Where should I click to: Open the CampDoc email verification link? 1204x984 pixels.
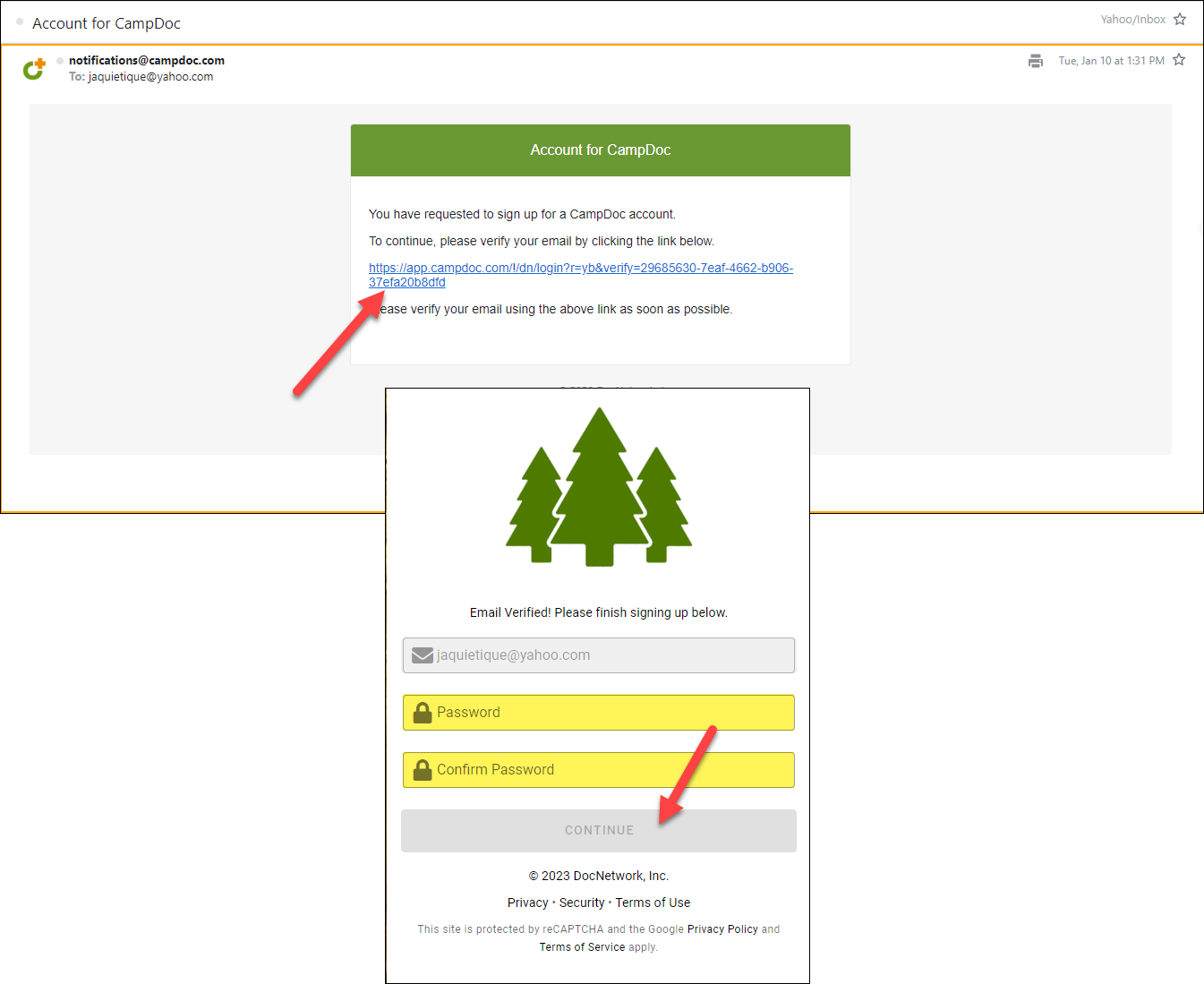pos(580,269)
